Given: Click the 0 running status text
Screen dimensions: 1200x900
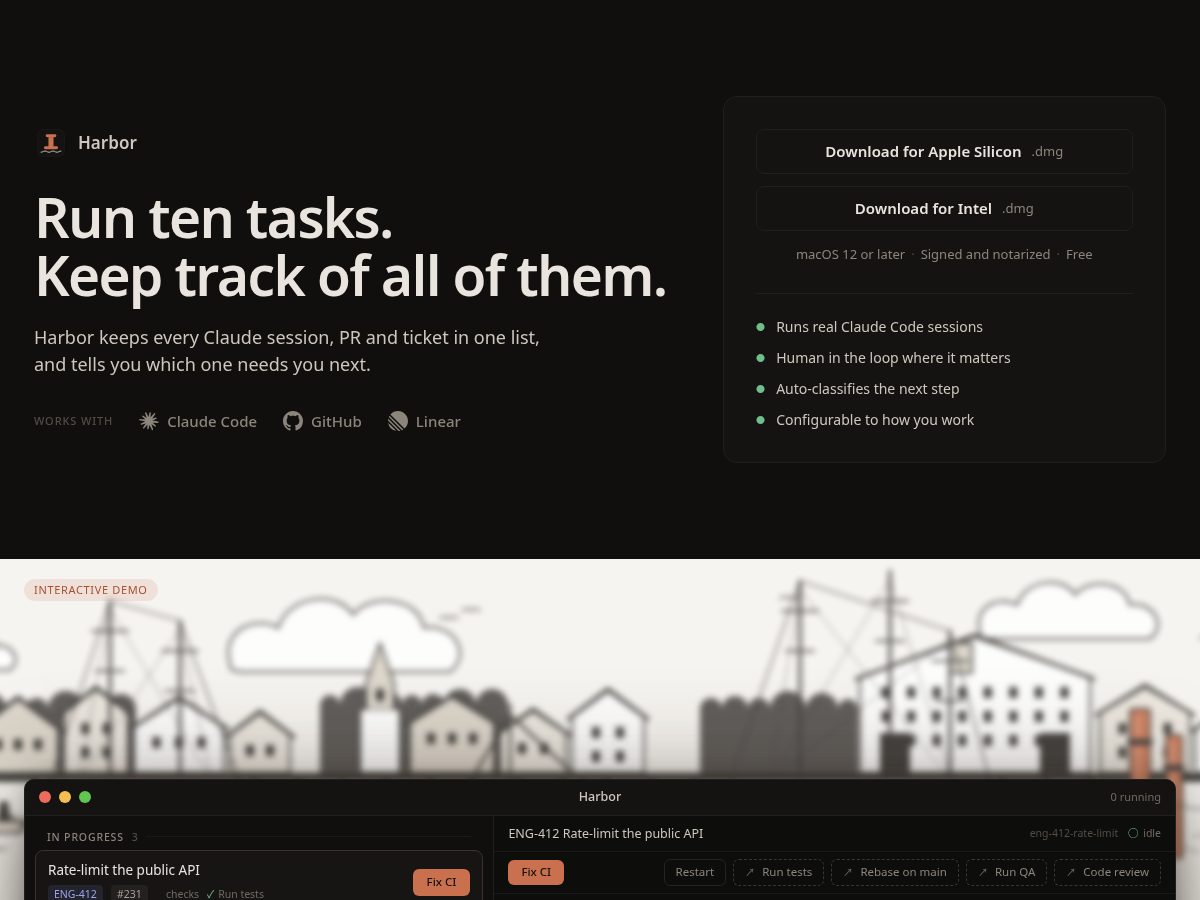Looking at the screenshot, I should click(1135, 797).
